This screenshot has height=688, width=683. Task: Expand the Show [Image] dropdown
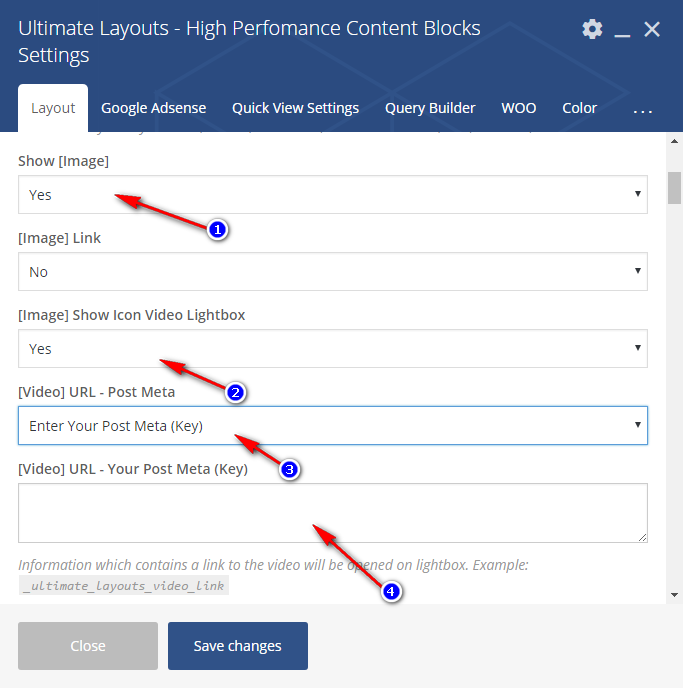pos(332,195)
